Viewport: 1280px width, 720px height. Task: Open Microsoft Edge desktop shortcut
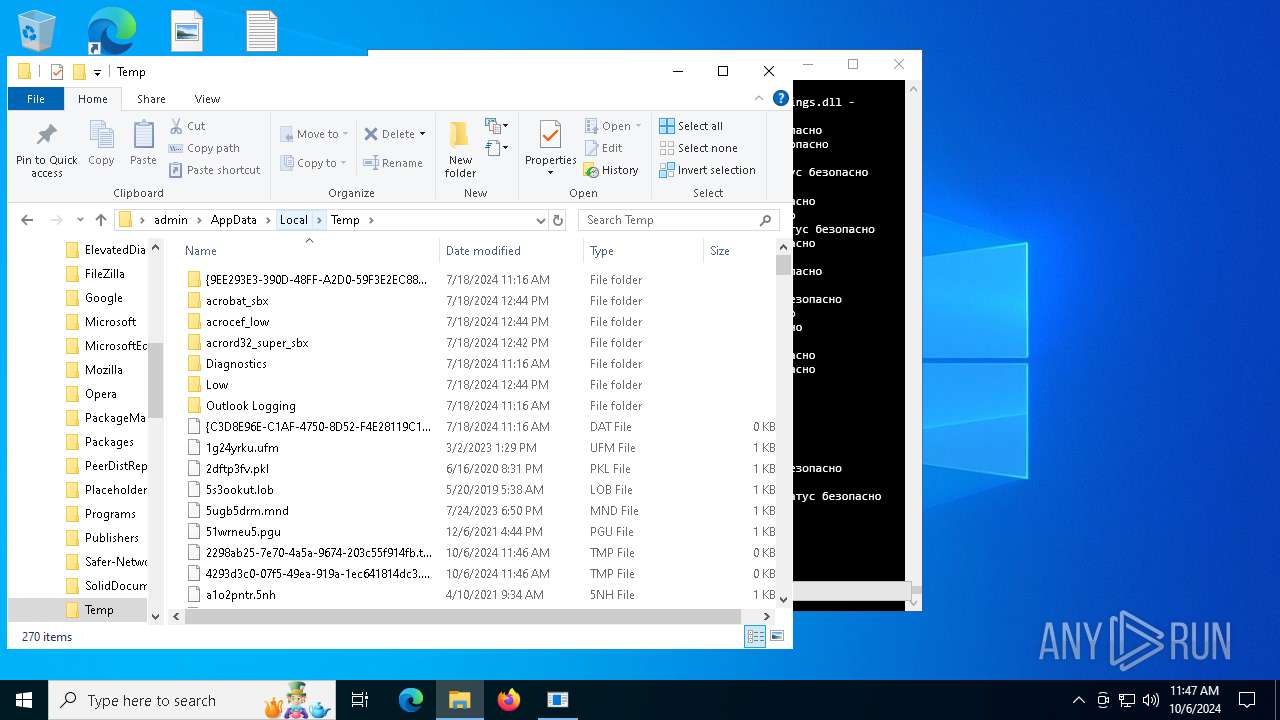coord(111,31)
